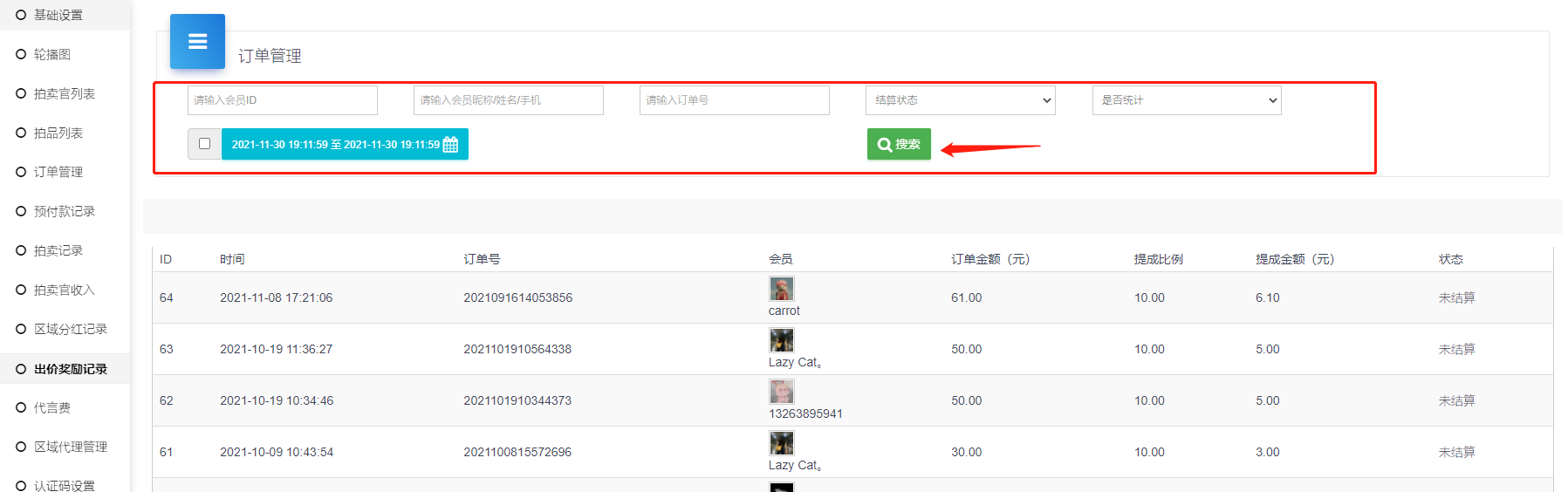Click the circle icon beside 拍品列表

(21, 133)
